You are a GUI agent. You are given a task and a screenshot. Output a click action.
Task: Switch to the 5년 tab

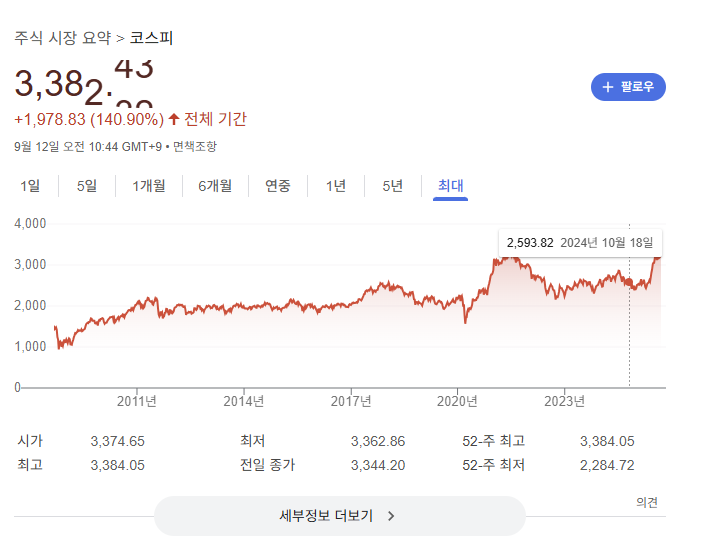click(x=393, y=186)
